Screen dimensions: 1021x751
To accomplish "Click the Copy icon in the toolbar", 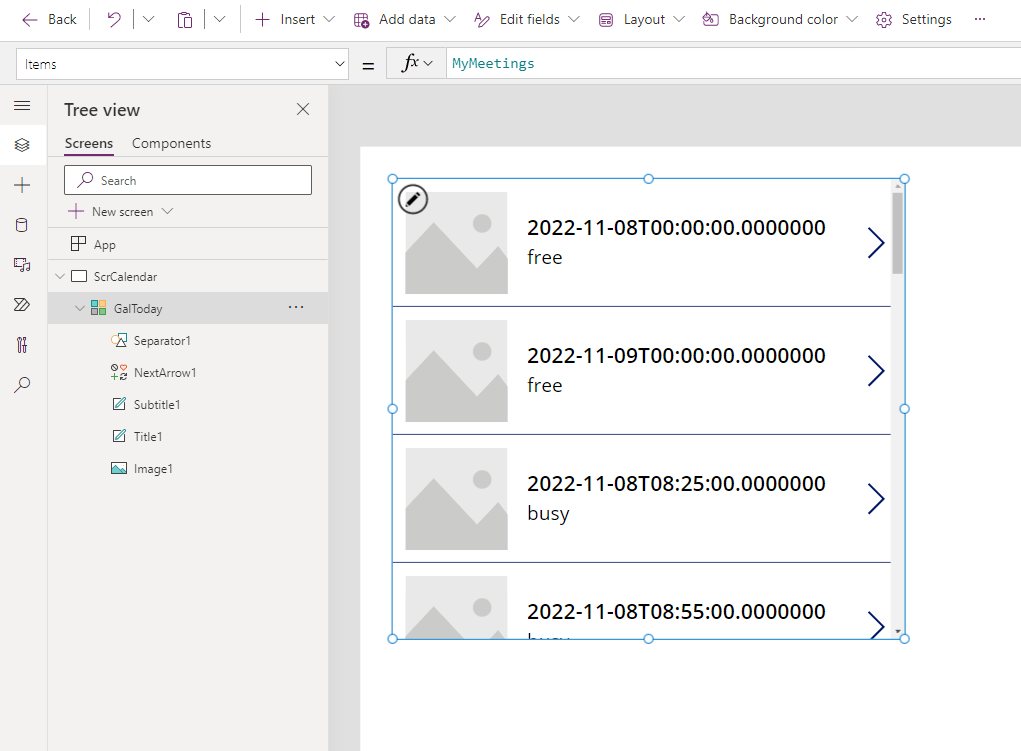I will pyautogui.click(x=184, y=18).
